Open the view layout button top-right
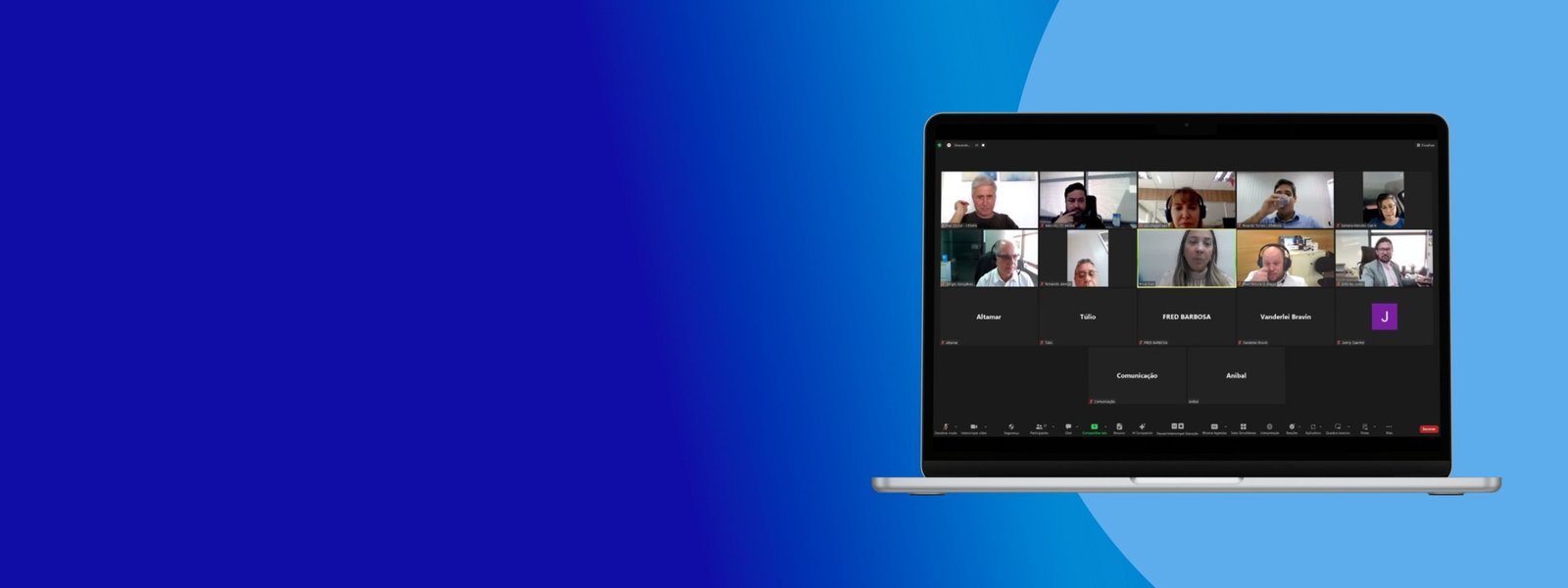 pos(1425,145)
